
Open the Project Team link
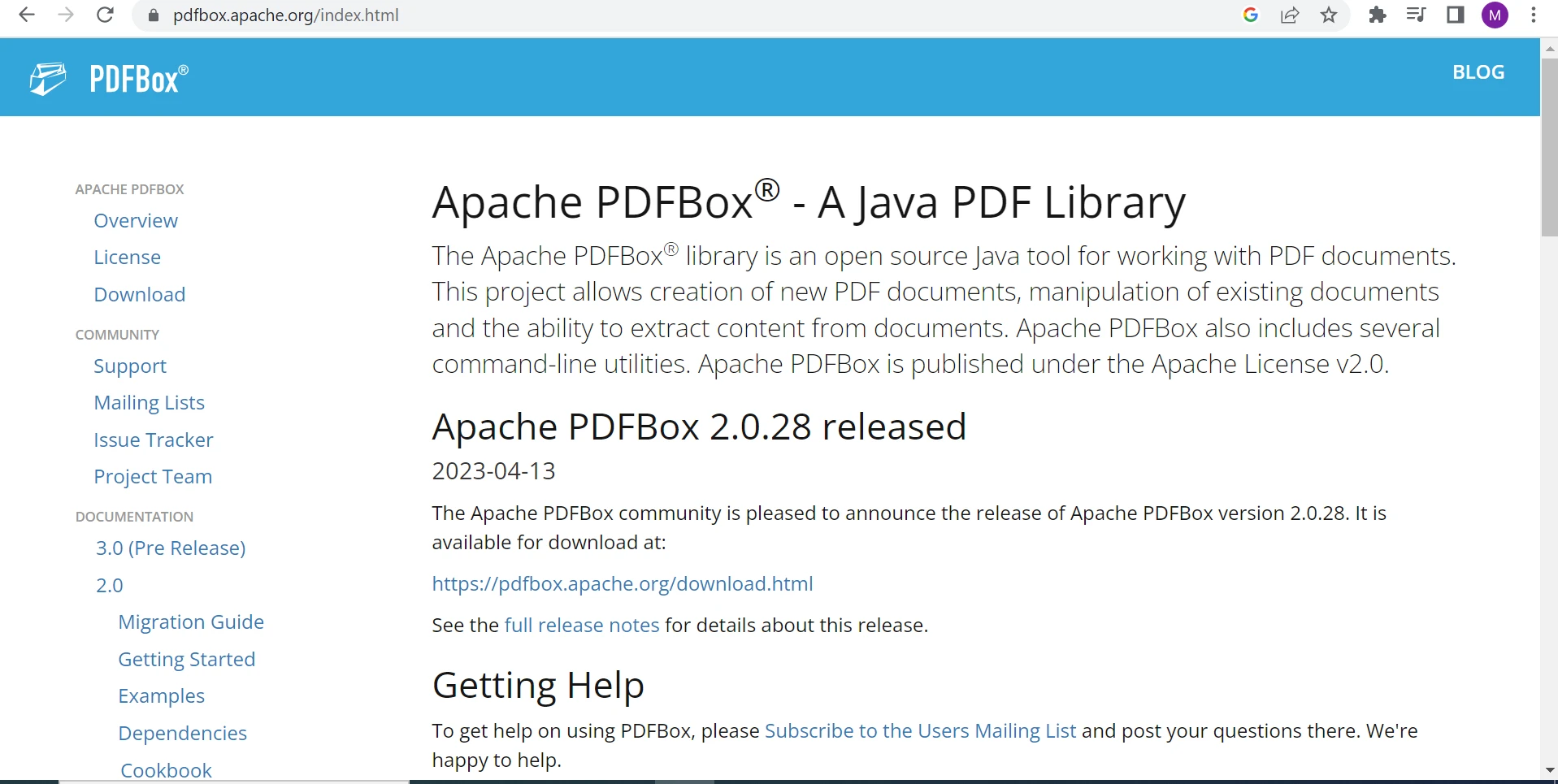pyautogui.click(x=153, y=477)
